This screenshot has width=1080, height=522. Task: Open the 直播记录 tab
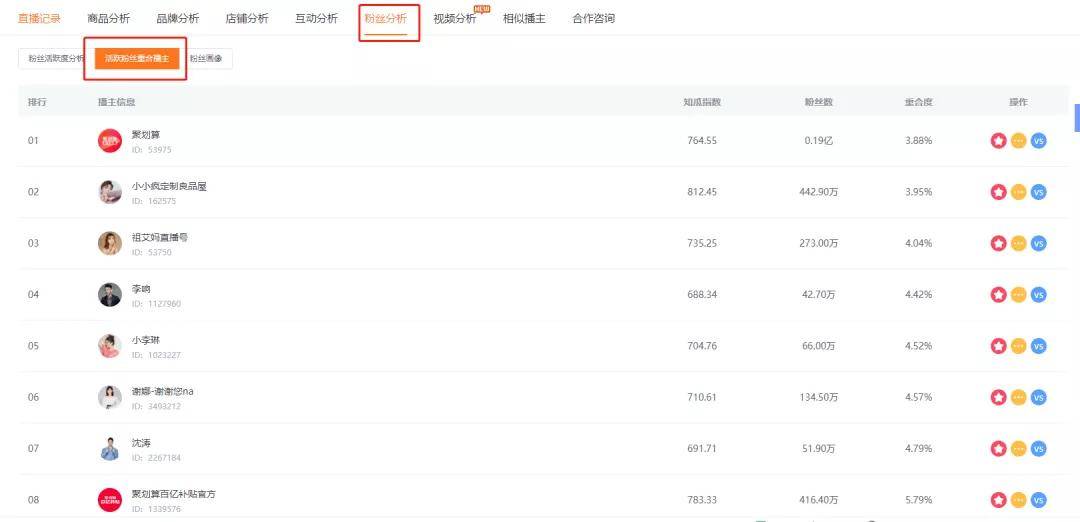(39, 19)
